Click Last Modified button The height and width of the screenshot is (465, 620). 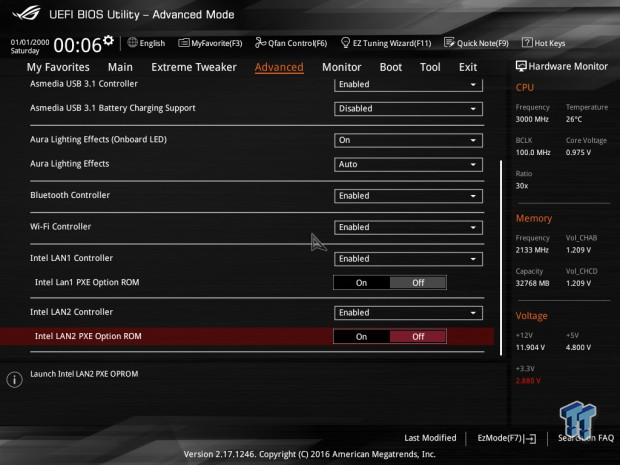430,438
